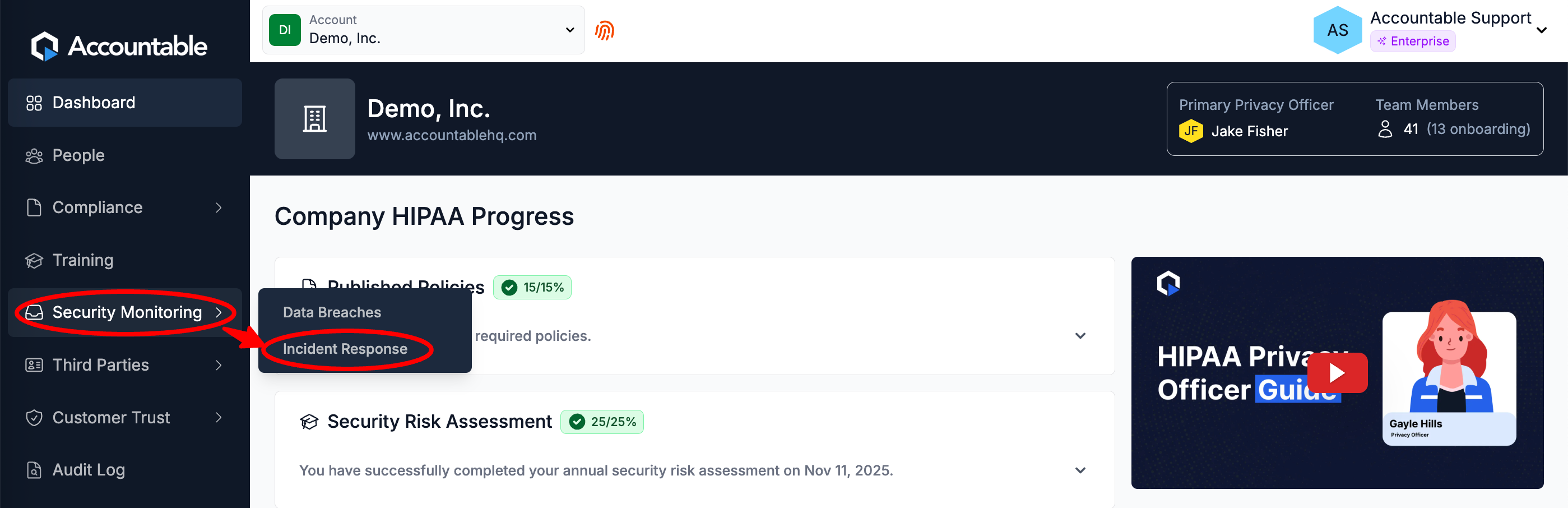Click the company building icon tile

click(x=315, y=119)
